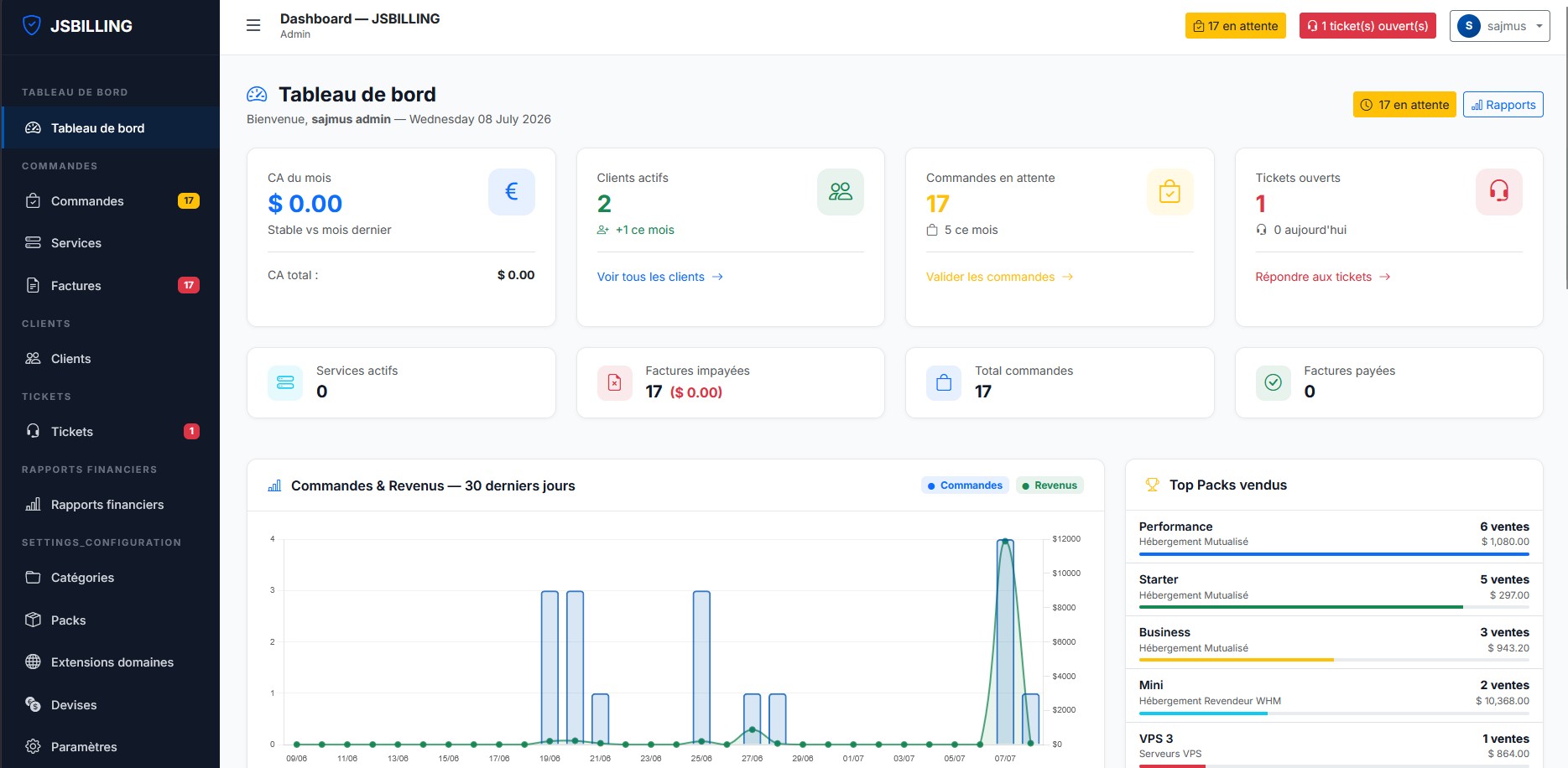1568x768 pixels.
Task: Click the Clients actifs people icon
Action: (841, 192)
